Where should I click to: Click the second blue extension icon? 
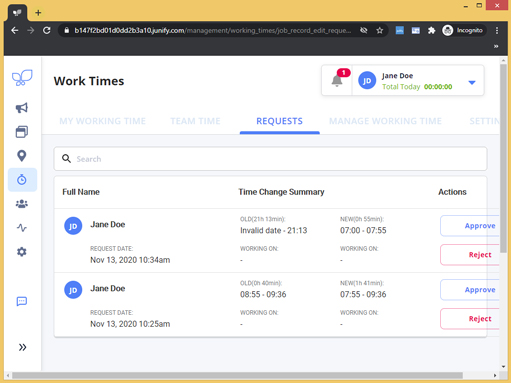[416, 30]
